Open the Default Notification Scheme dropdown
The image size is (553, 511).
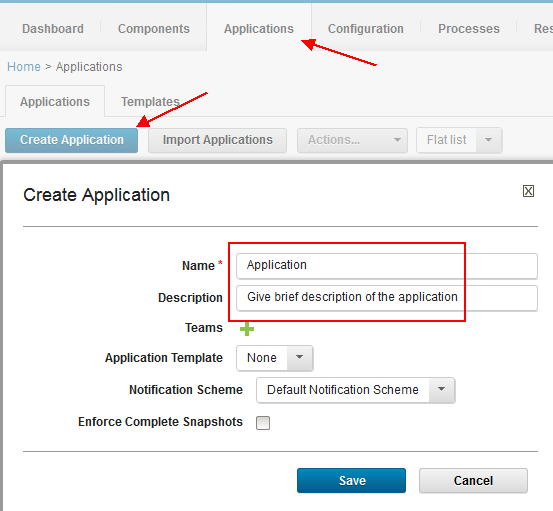pos(356,390)
